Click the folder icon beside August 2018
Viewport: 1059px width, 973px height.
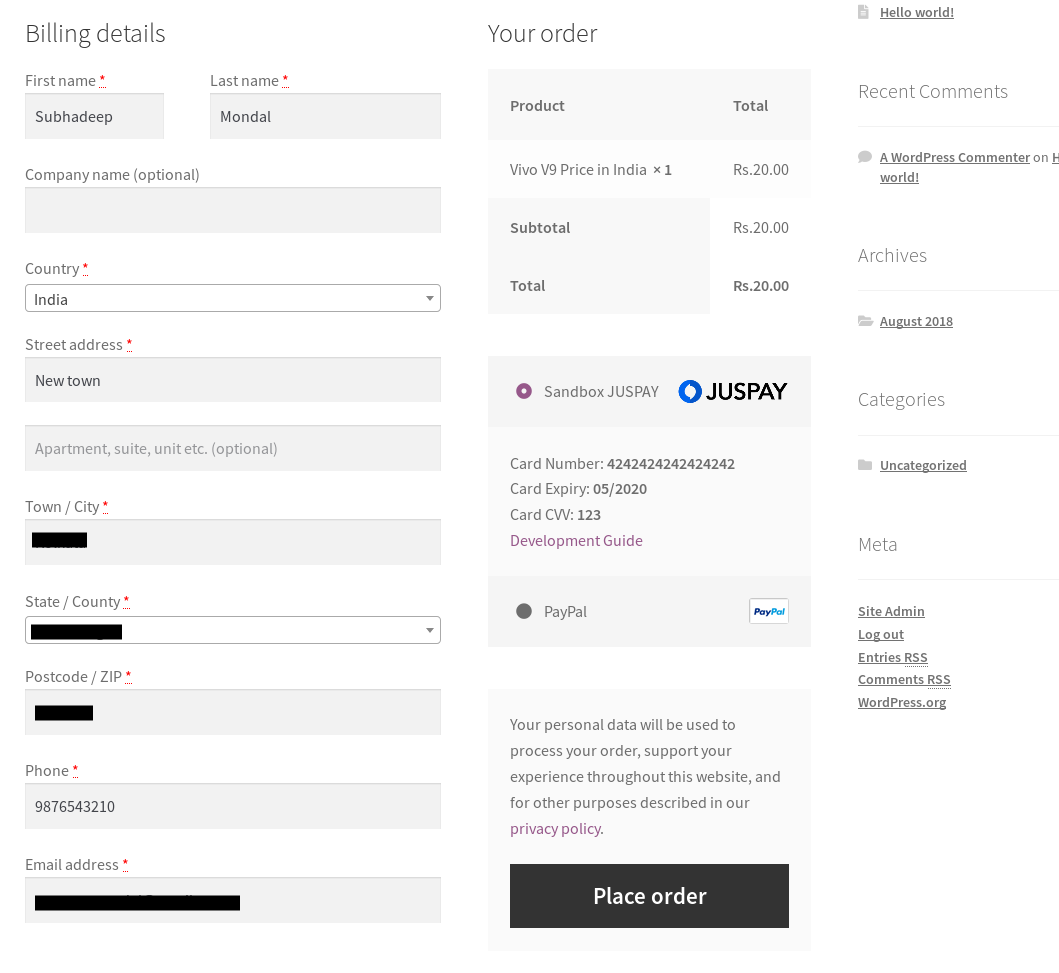[x=865, y=321]
